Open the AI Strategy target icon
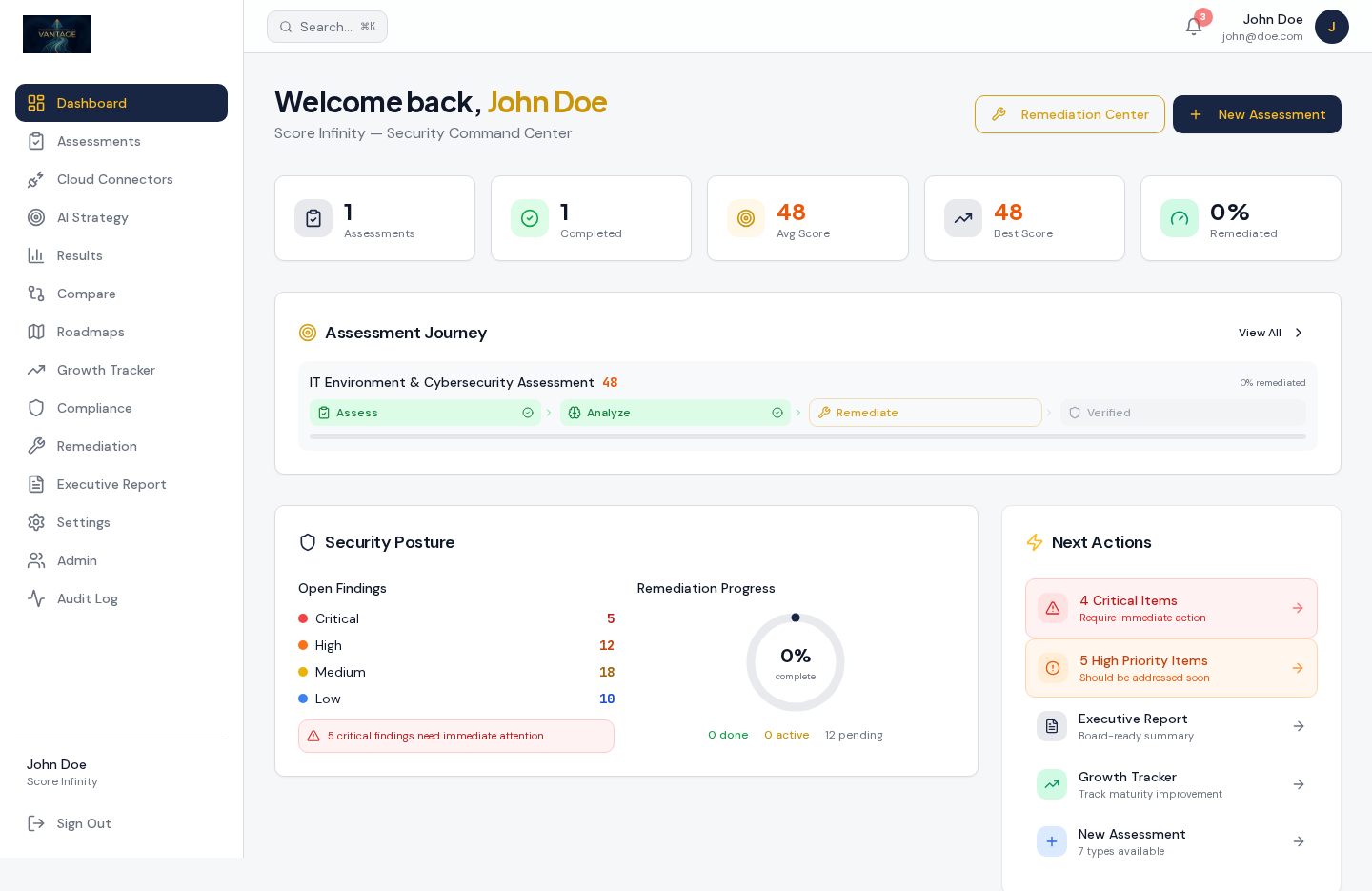Image resolution: width=1372 pixels, height=891 pixels. [x=36, y=217]
